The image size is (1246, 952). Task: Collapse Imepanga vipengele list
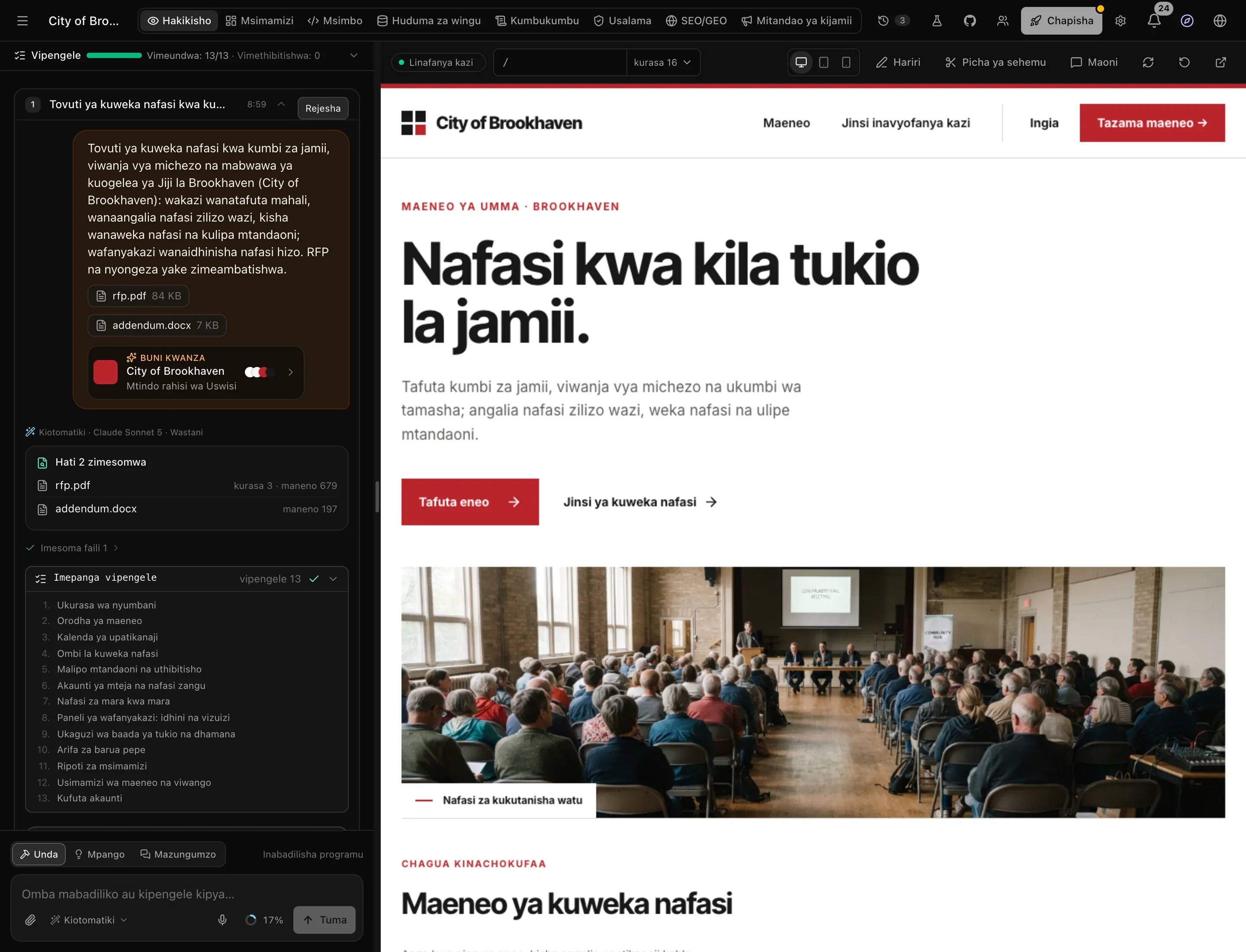tap(333, 579)
